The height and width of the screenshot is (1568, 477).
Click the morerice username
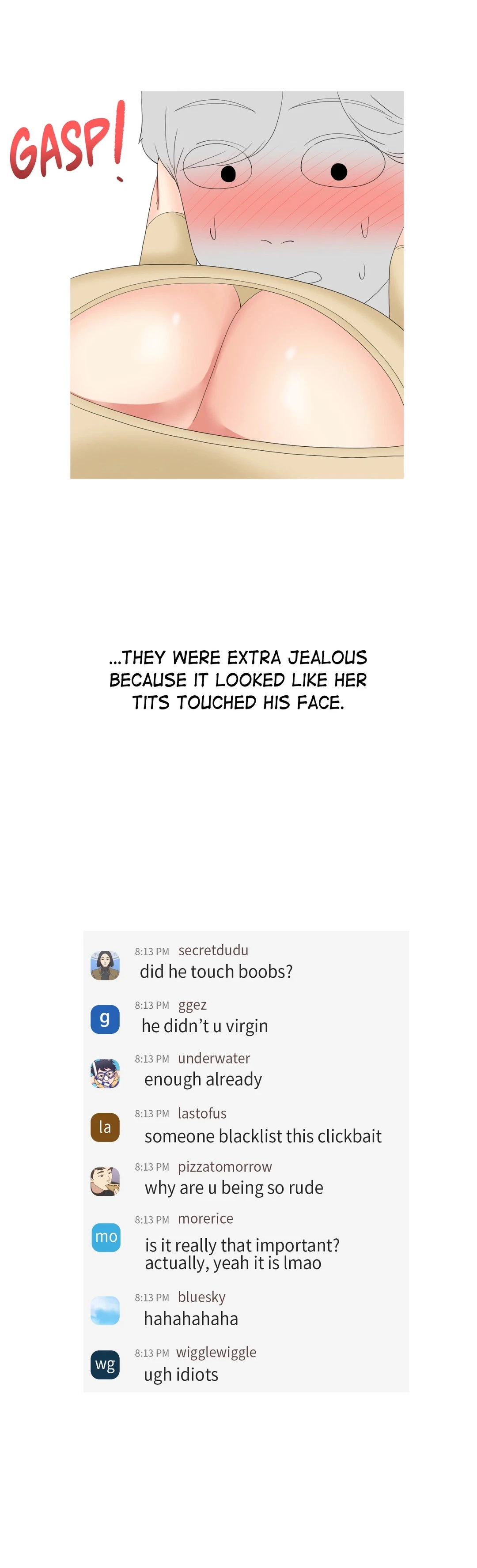coord(205,1219)
